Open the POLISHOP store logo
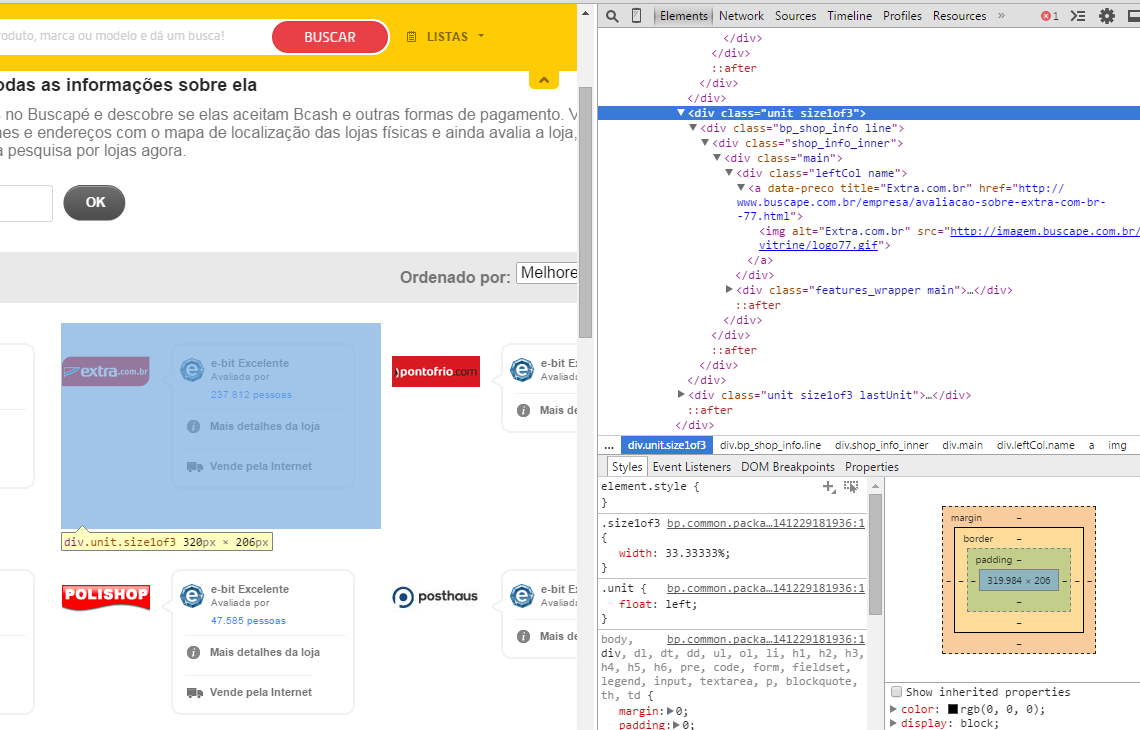1140x730 pixels. coord(106,597)
